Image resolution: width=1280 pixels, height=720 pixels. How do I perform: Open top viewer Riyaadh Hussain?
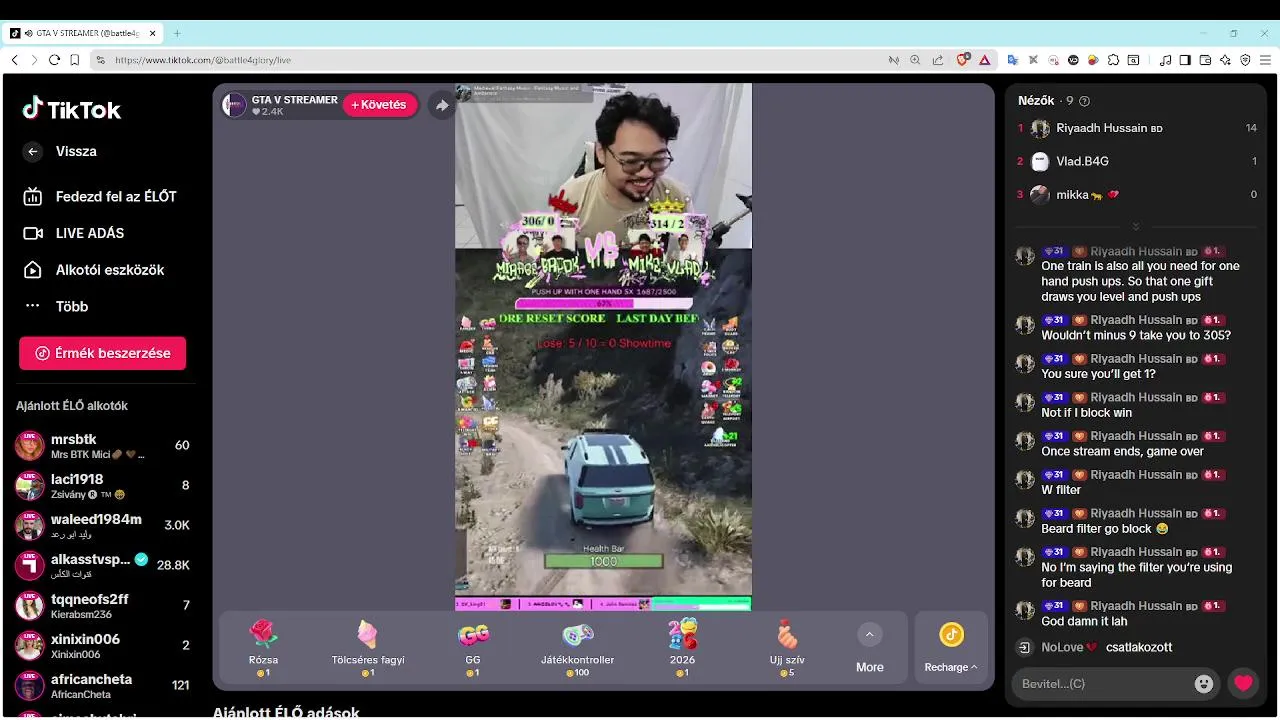[1137, 128]
